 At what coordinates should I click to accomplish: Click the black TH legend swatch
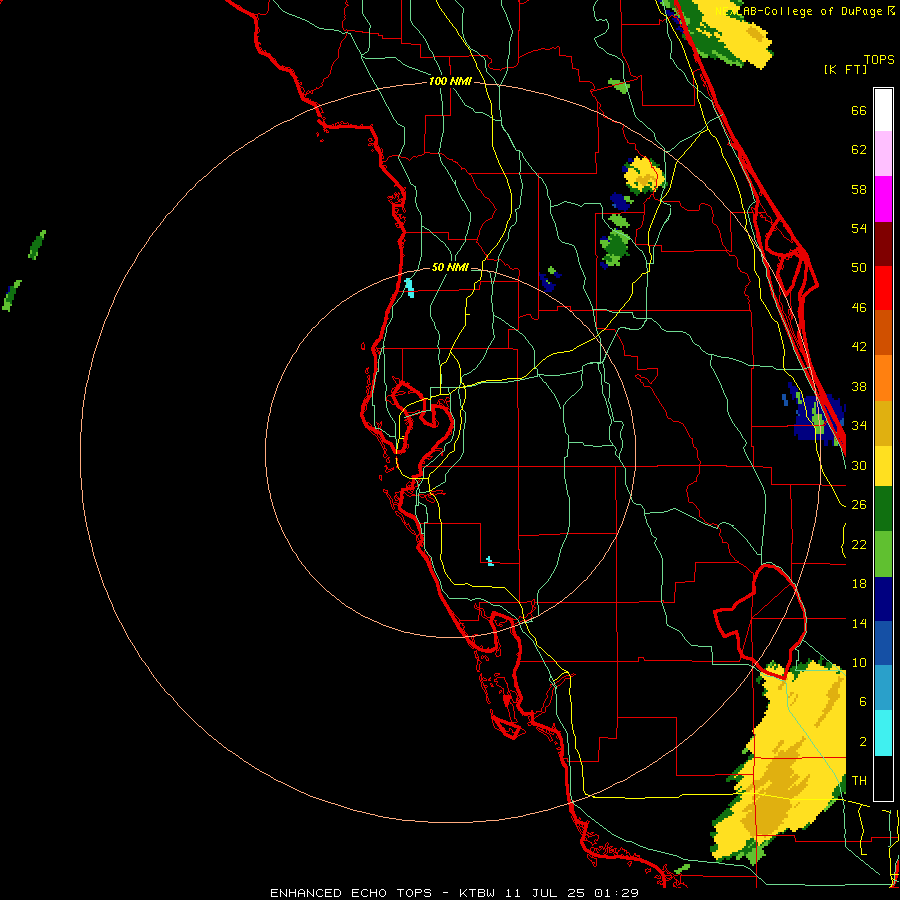[883, 778]
